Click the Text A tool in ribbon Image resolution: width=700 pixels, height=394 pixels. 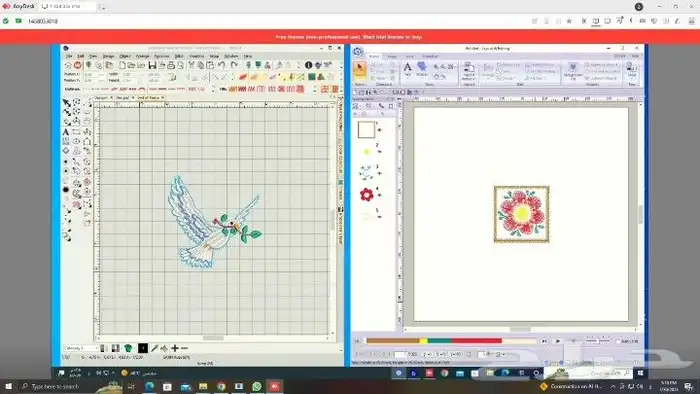408,69
